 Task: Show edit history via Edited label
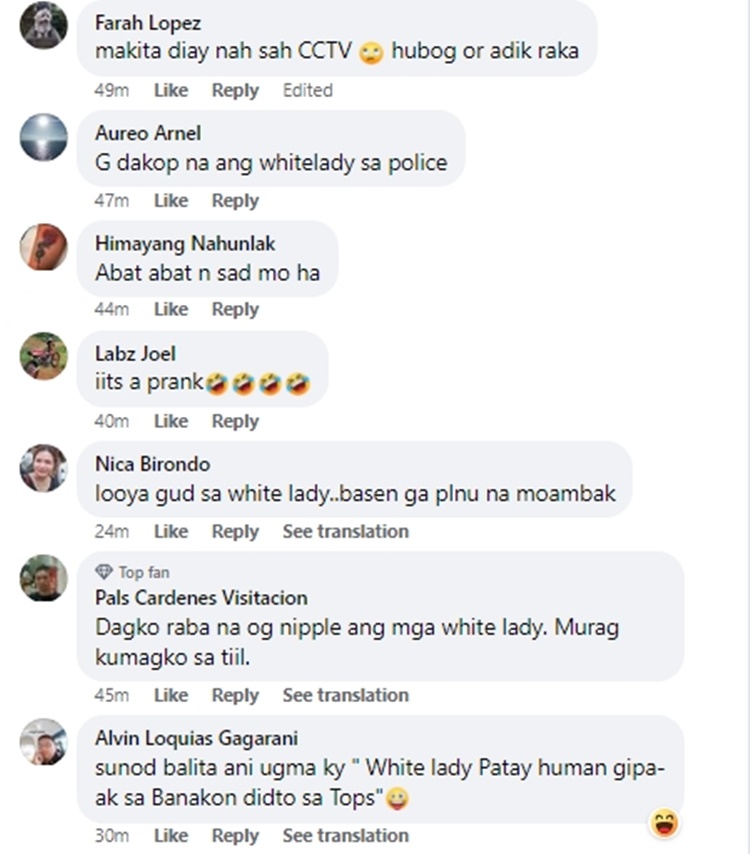coord(308,90)
